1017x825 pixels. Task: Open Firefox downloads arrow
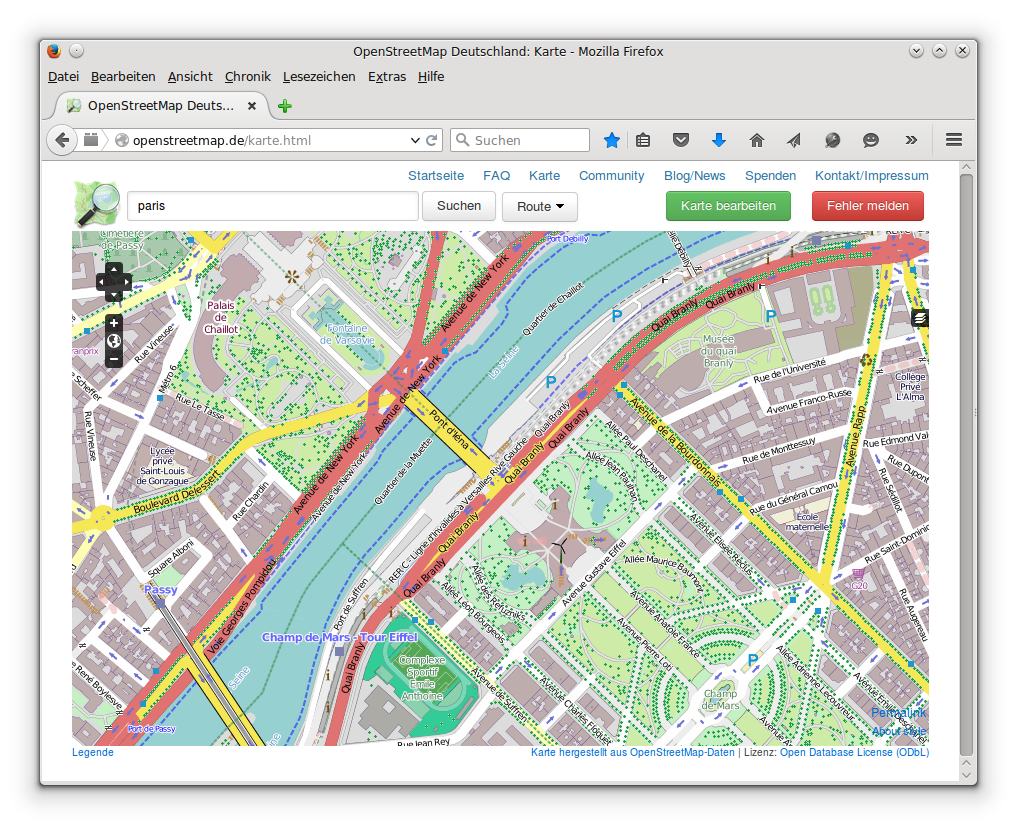[718, 141]
